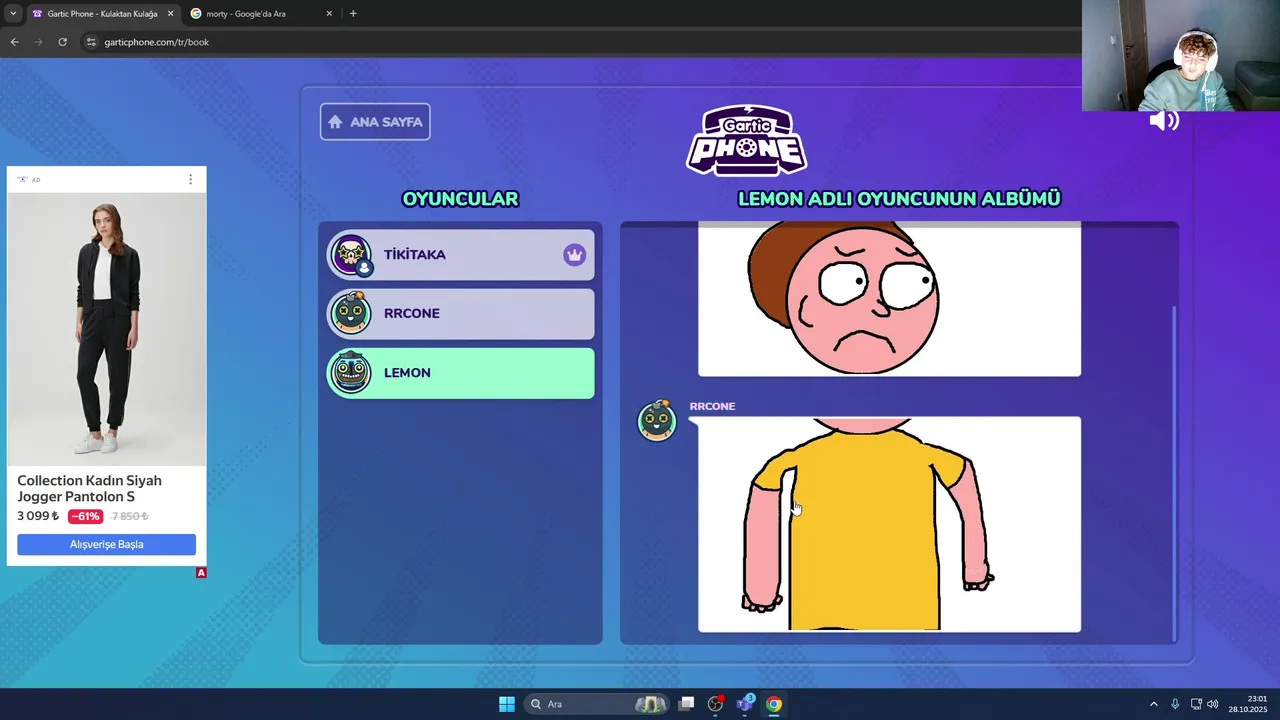Click the taskbar Ara search box
Viewport: 1280px width, 720px height.
[597, 704]
